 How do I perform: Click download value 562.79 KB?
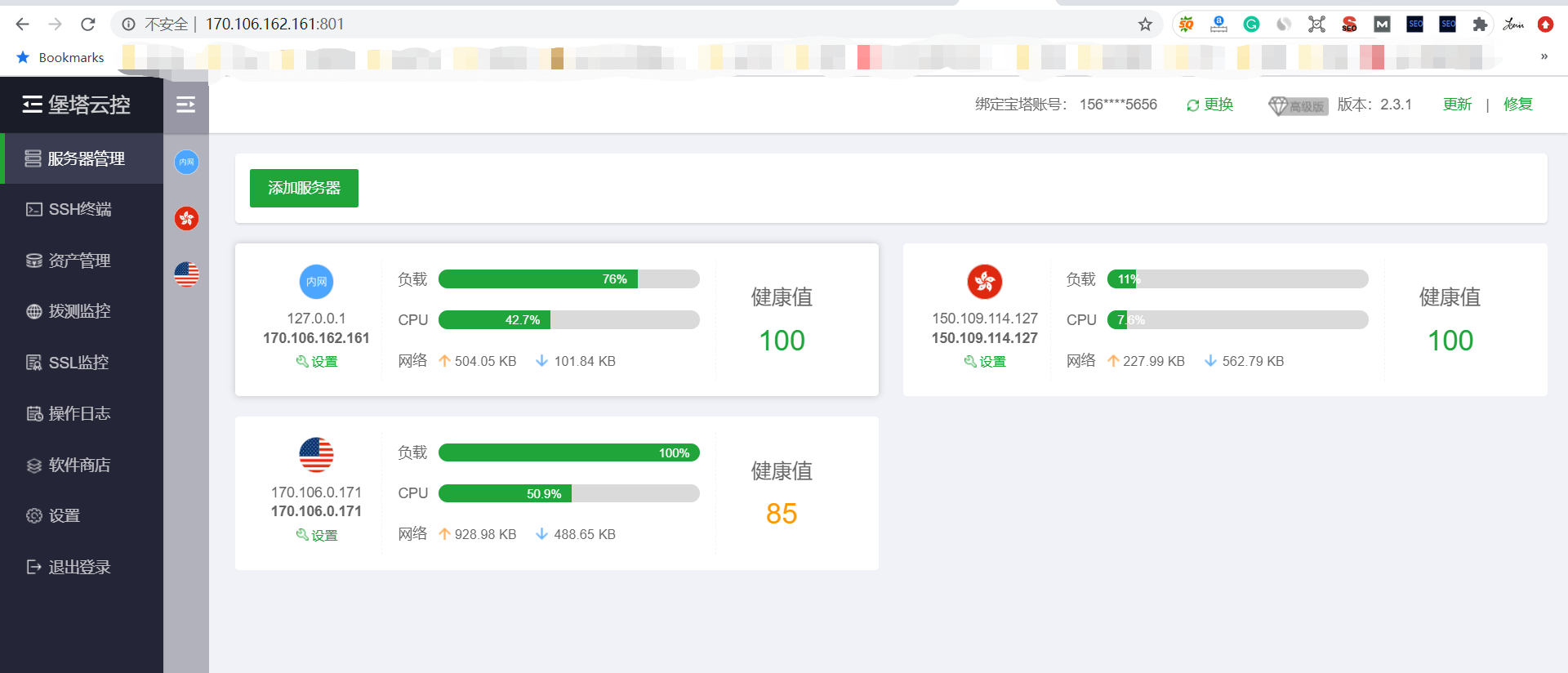(x=1253, y=361)
